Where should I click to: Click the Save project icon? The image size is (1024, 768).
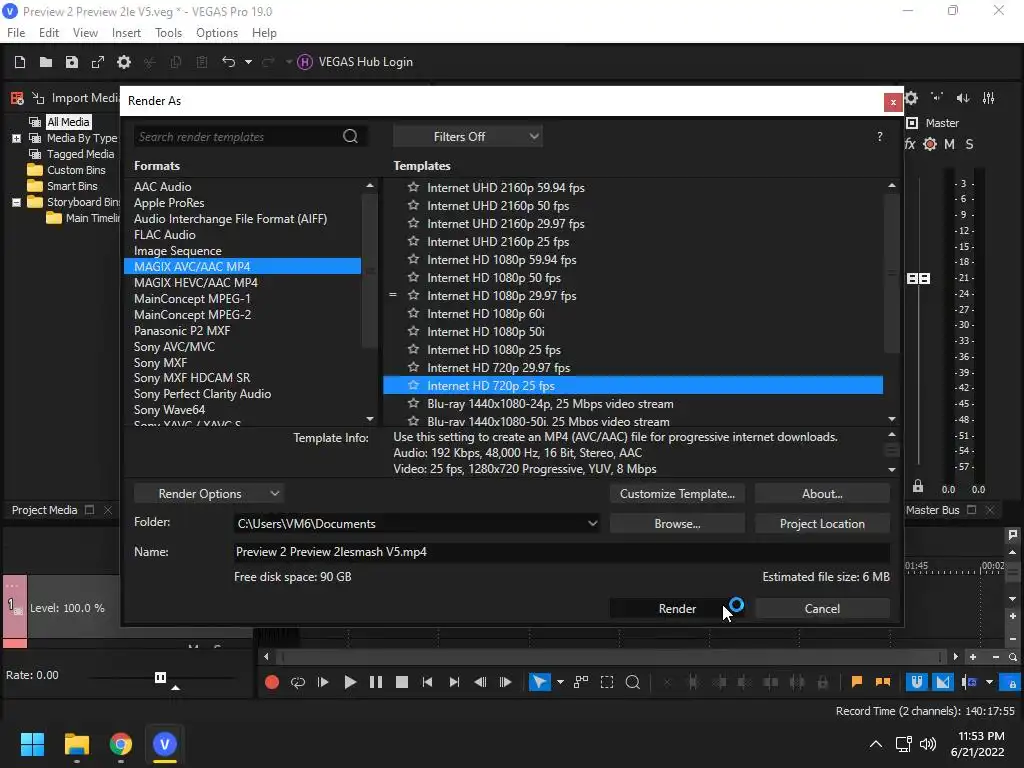[x=72, y=62]
